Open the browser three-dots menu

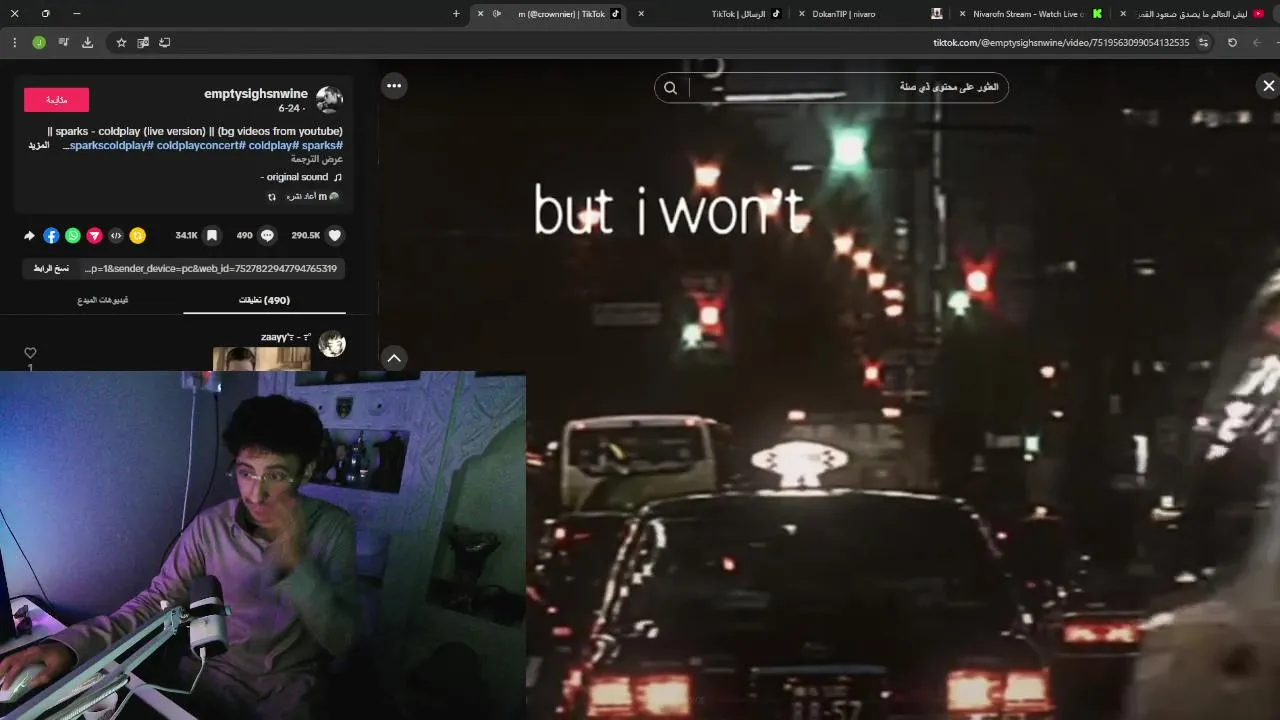14,43
